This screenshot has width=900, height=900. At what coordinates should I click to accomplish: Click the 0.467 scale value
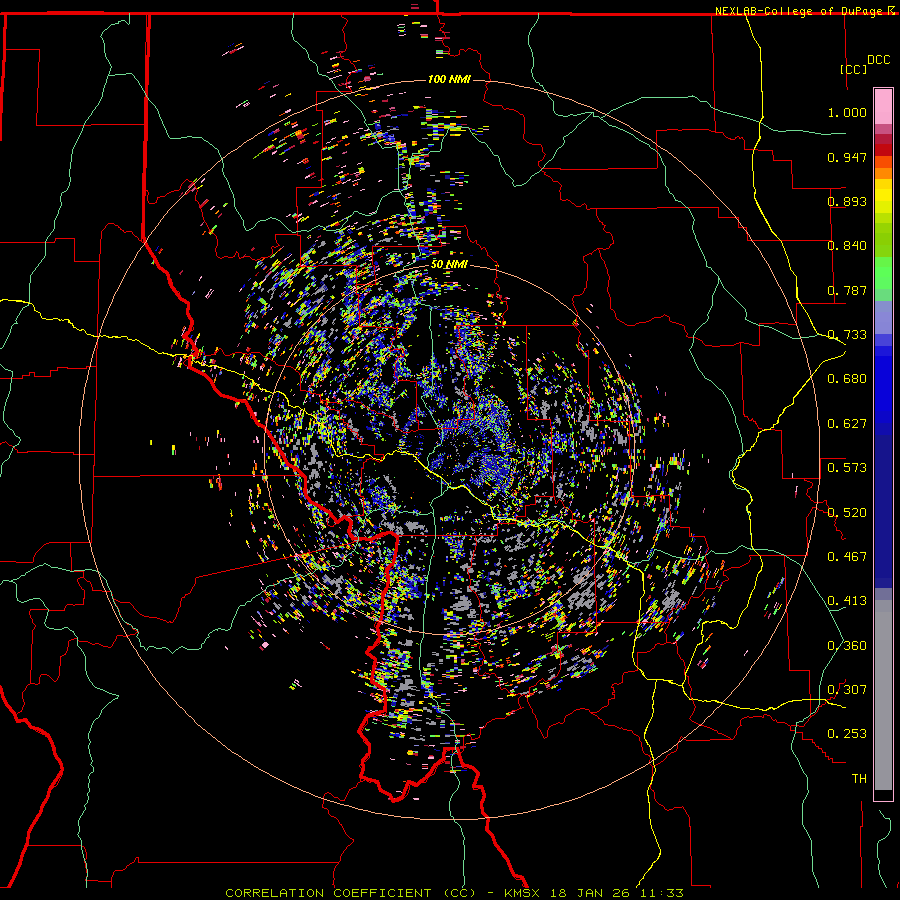(847, 556)
